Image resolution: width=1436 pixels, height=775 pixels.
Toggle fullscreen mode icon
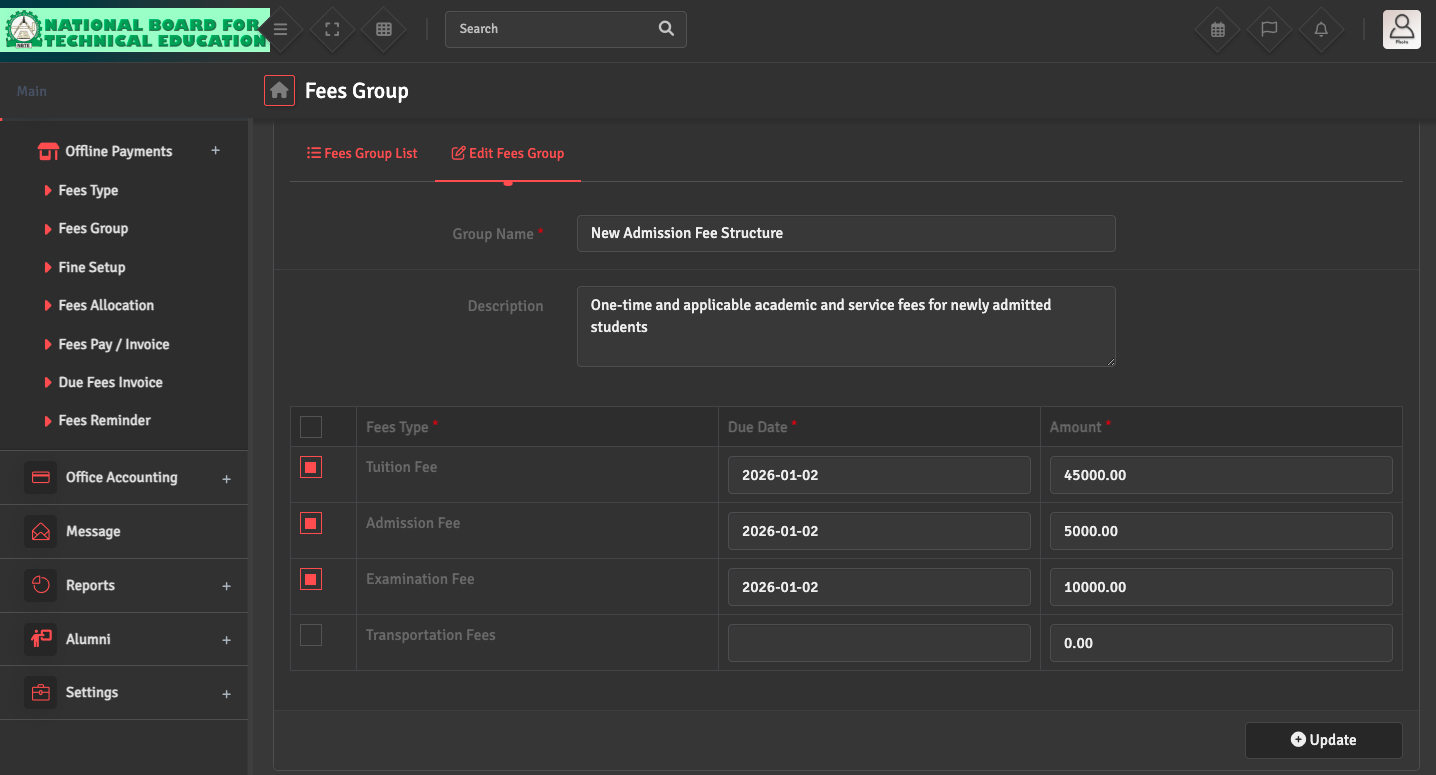tap(333, 29)
